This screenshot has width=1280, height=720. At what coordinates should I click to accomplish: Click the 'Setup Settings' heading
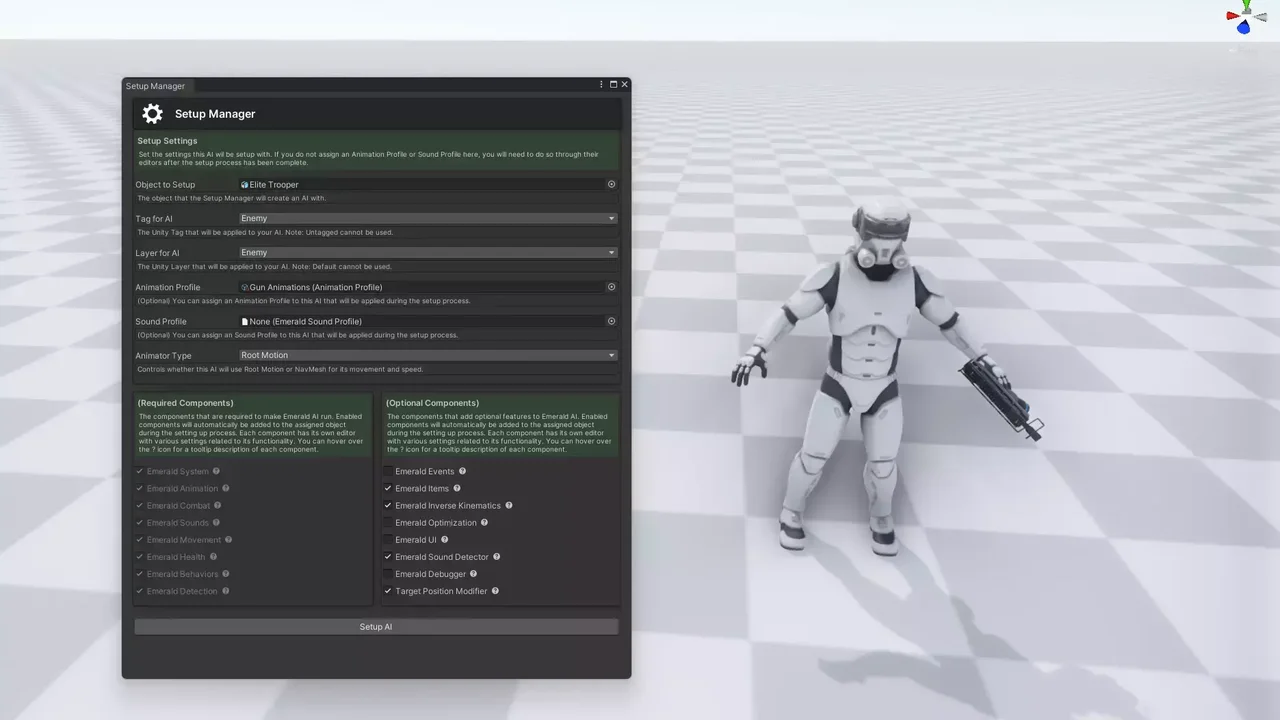167,141
